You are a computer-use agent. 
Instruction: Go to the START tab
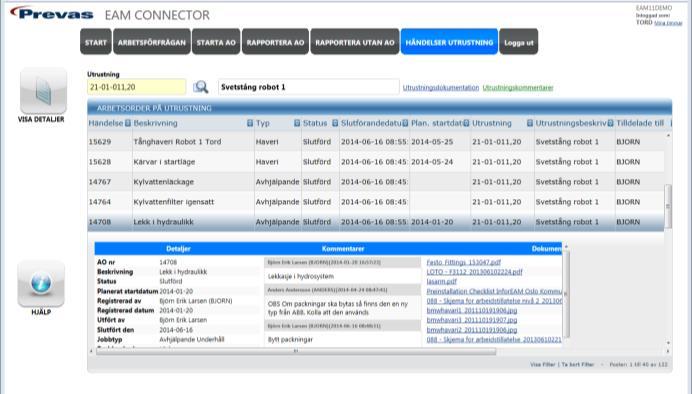[x=96, y=42]
